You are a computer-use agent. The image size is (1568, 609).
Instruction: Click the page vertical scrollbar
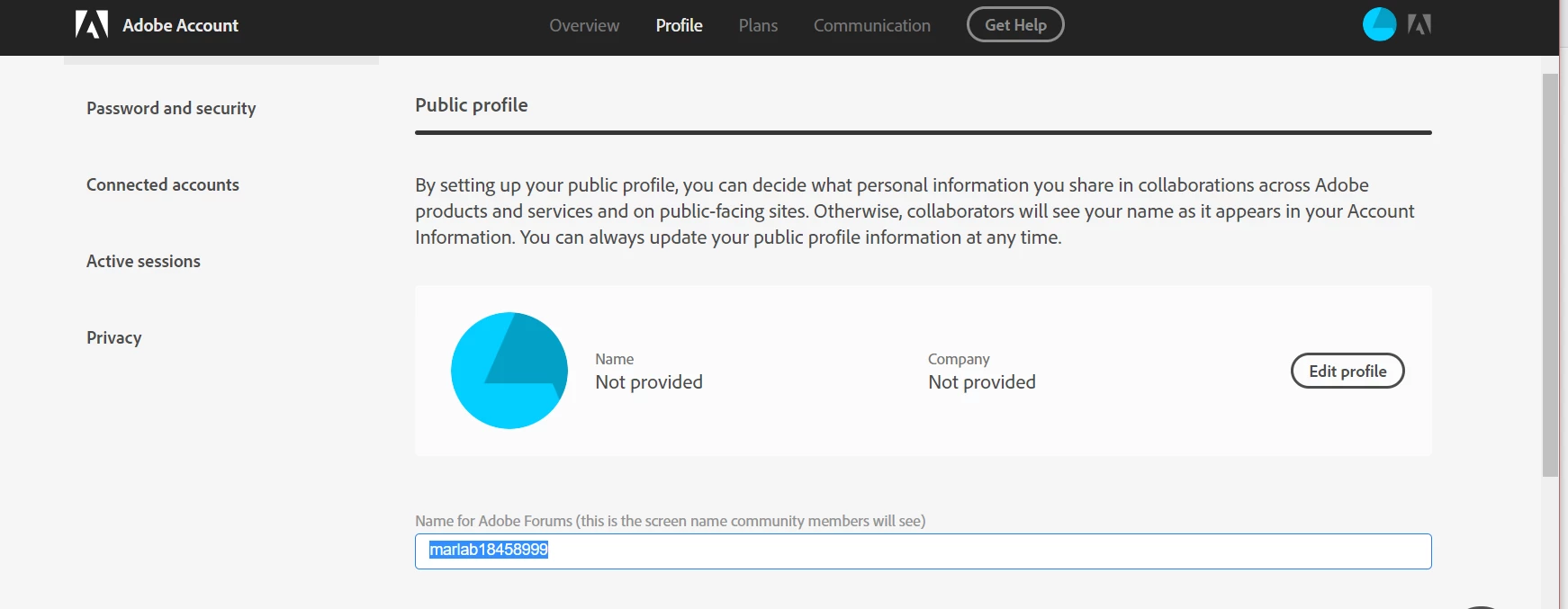tap(1550, 274)
